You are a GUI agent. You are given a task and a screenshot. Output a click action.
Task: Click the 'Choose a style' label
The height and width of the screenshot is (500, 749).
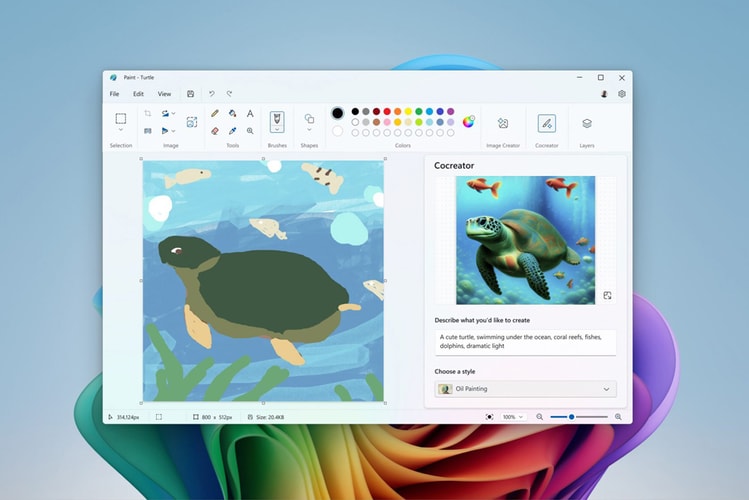click(455, 371)
